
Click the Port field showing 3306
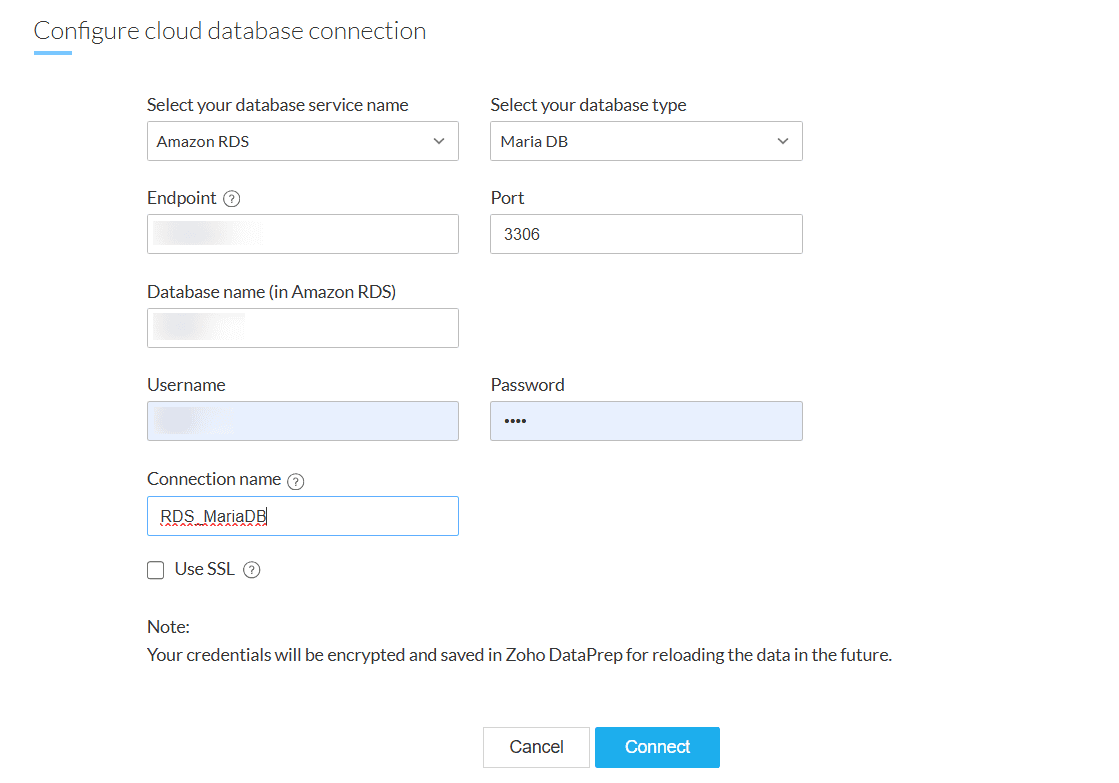click(x=645, y=234)
